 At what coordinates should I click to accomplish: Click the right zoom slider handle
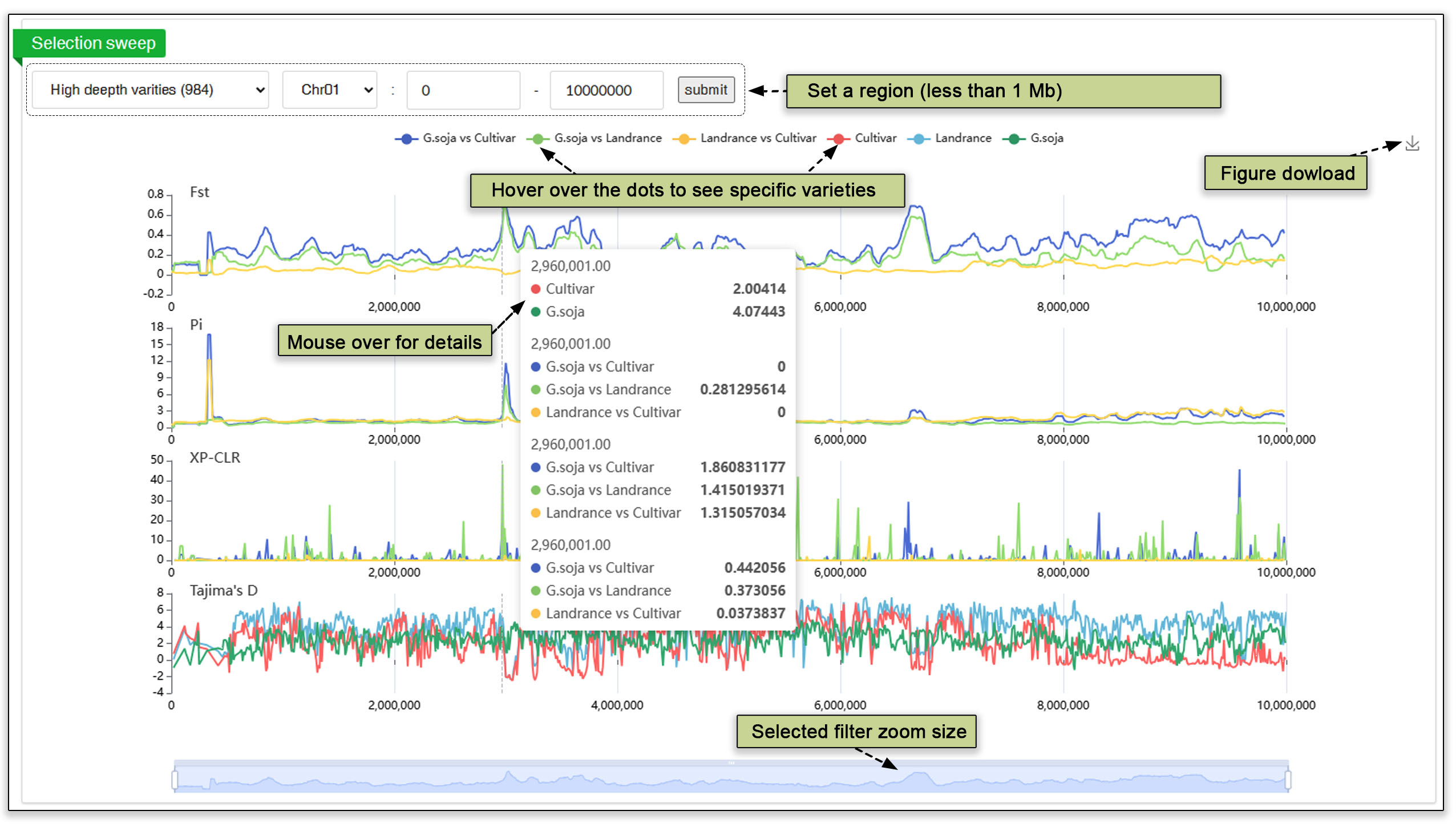1288,780
